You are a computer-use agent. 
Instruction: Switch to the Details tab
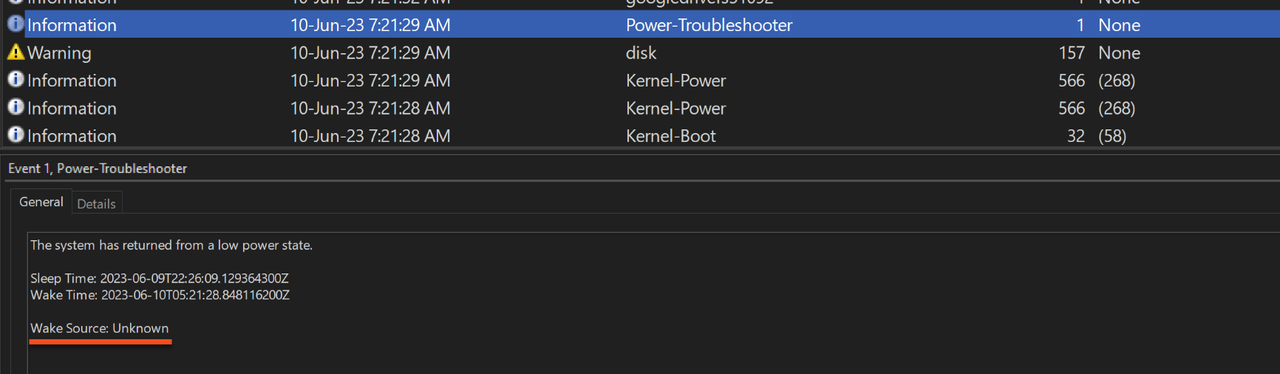97,203
